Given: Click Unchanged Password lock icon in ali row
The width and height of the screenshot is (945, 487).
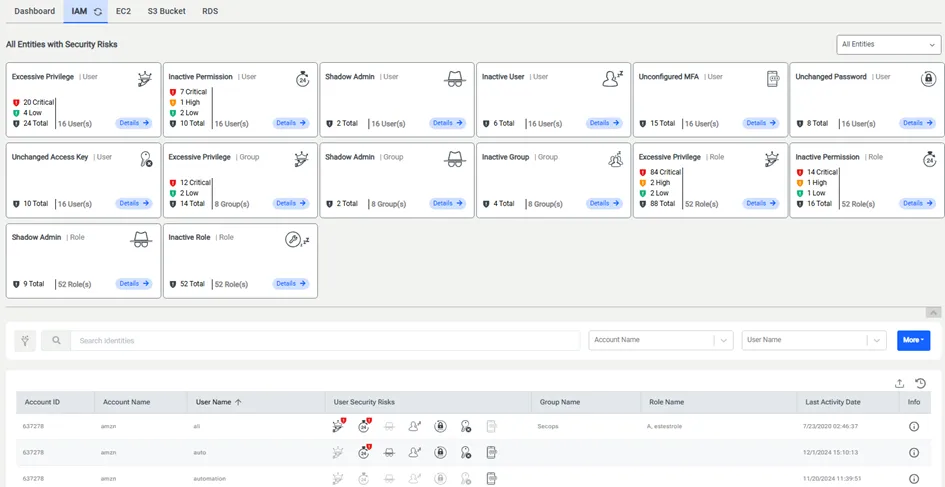Looking at the screenshot, I should [x=441, y=426].
